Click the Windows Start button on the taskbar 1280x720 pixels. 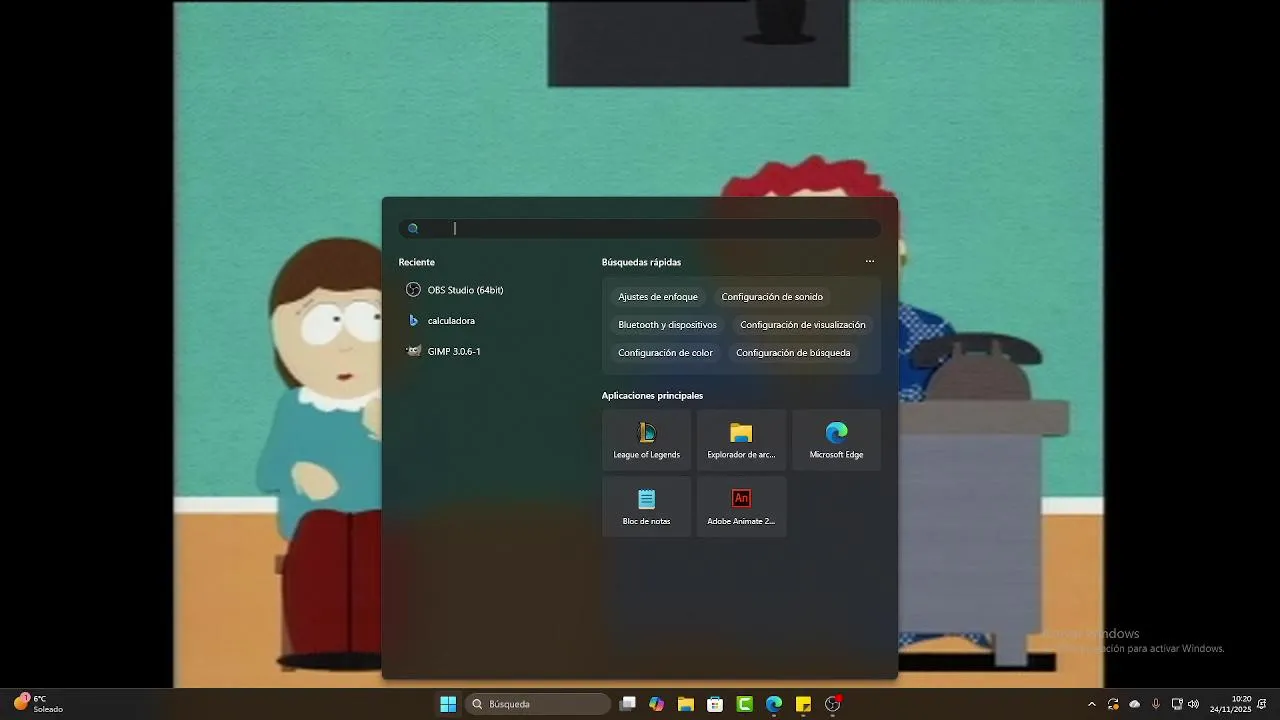coord(448,704)
